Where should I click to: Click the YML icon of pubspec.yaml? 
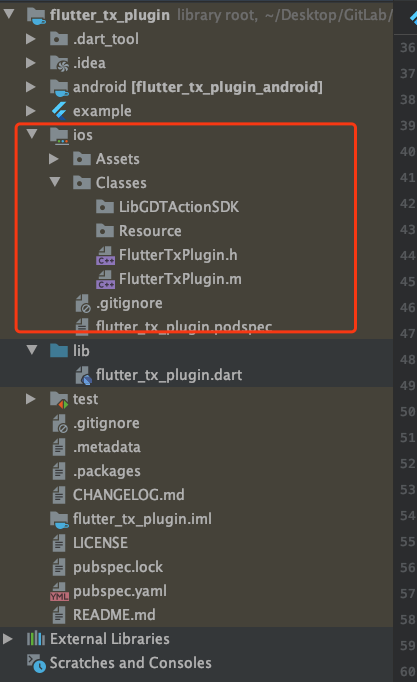59,592
